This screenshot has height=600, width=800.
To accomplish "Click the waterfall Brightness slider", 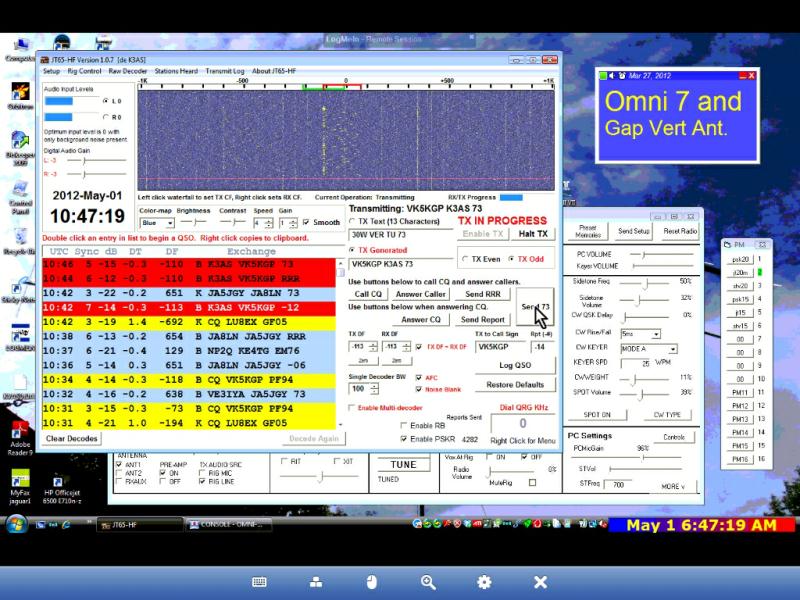I will (193, 222).
